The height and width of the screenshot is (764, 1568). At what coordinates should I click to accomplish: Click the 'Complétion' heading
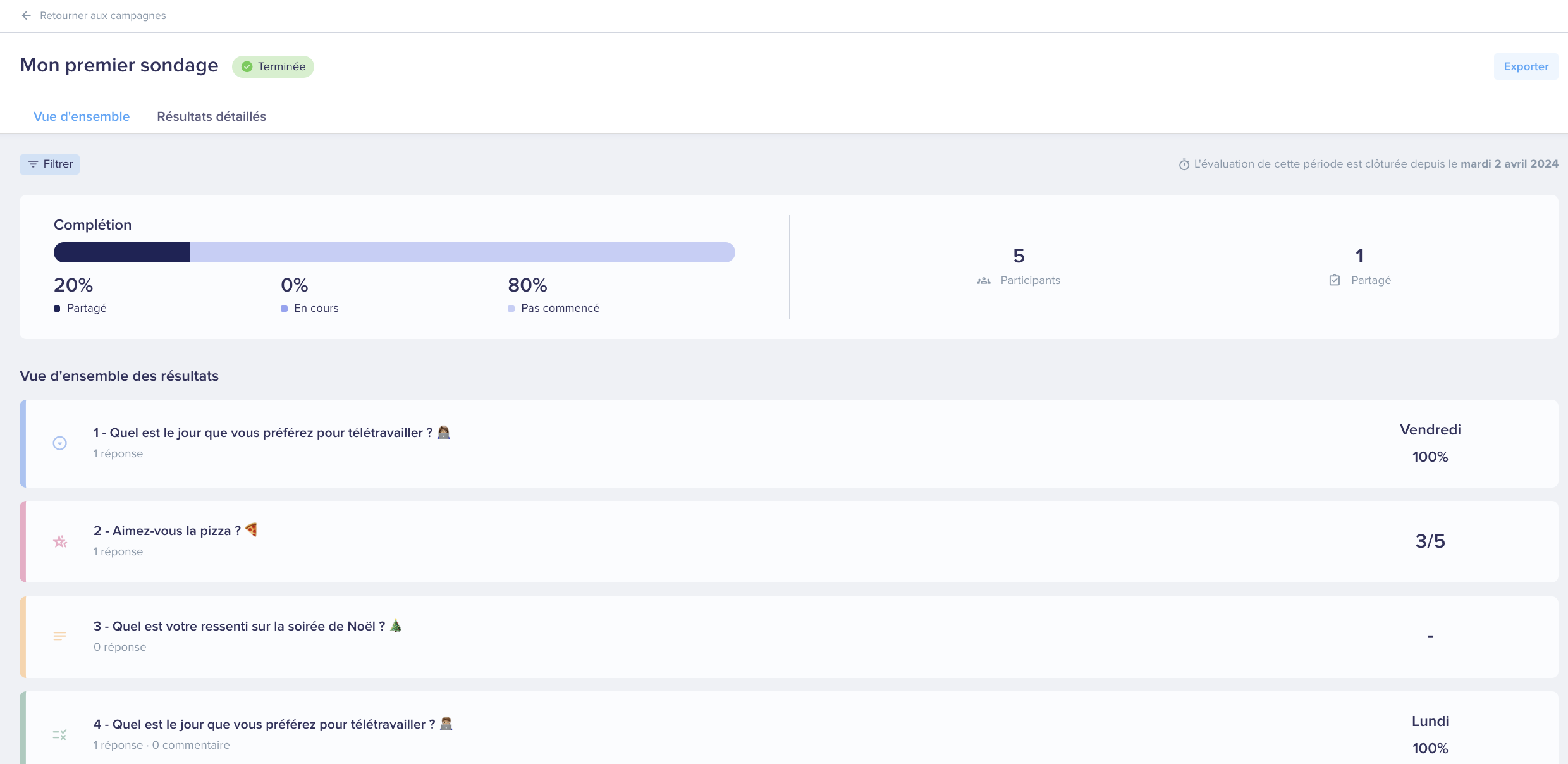92,225
